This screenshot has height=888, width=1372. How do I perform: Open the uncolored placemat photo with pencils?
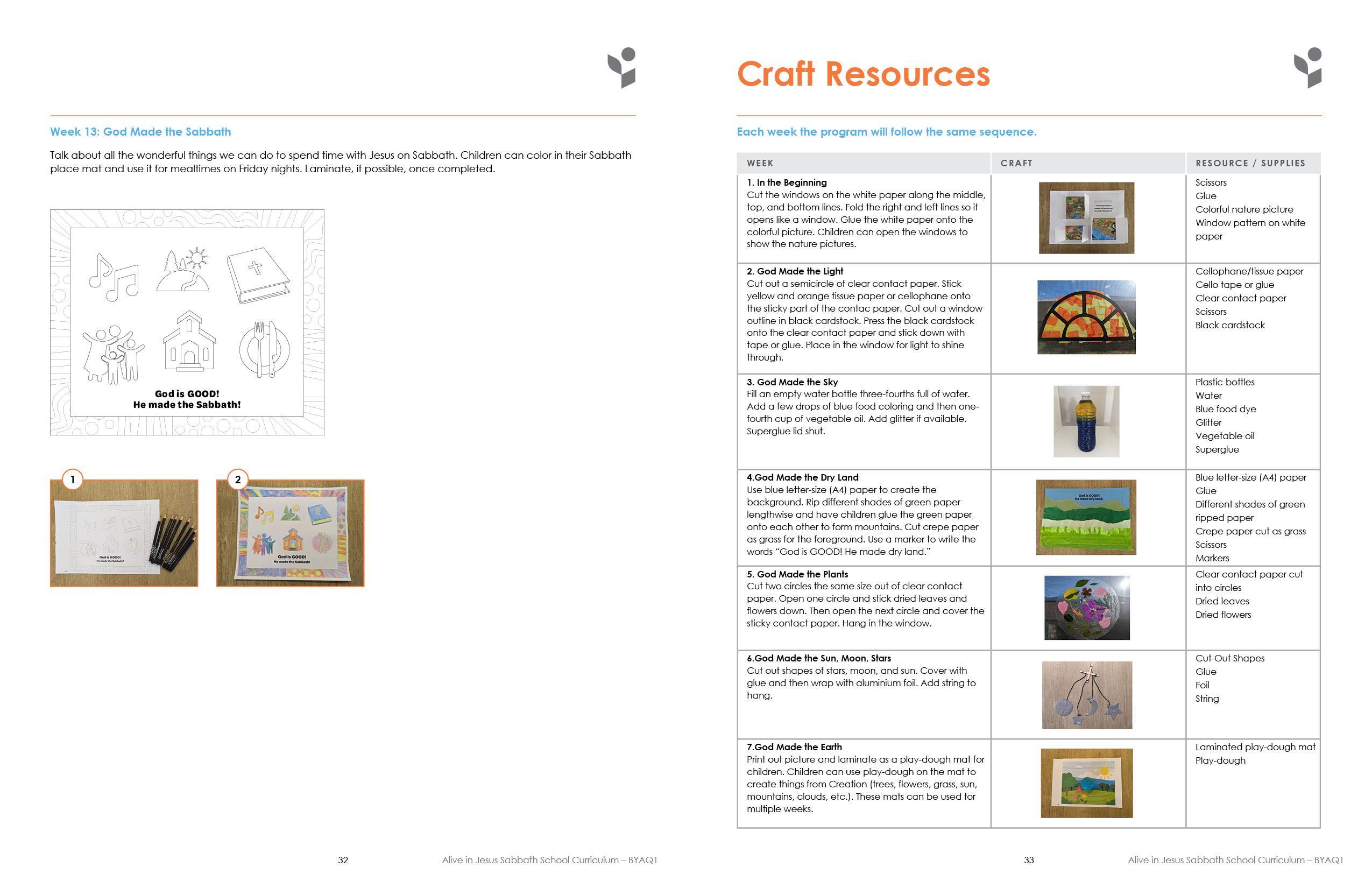pos(124,534)
